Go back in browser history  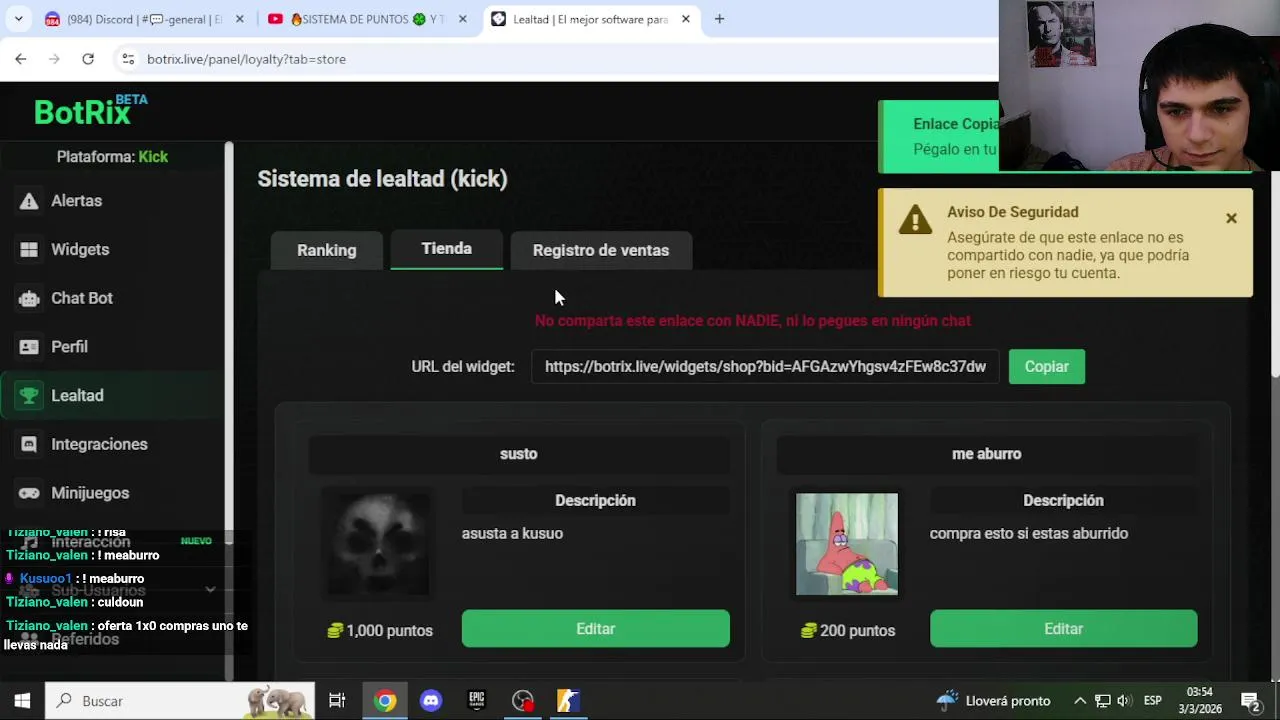(x=21, y=59)
